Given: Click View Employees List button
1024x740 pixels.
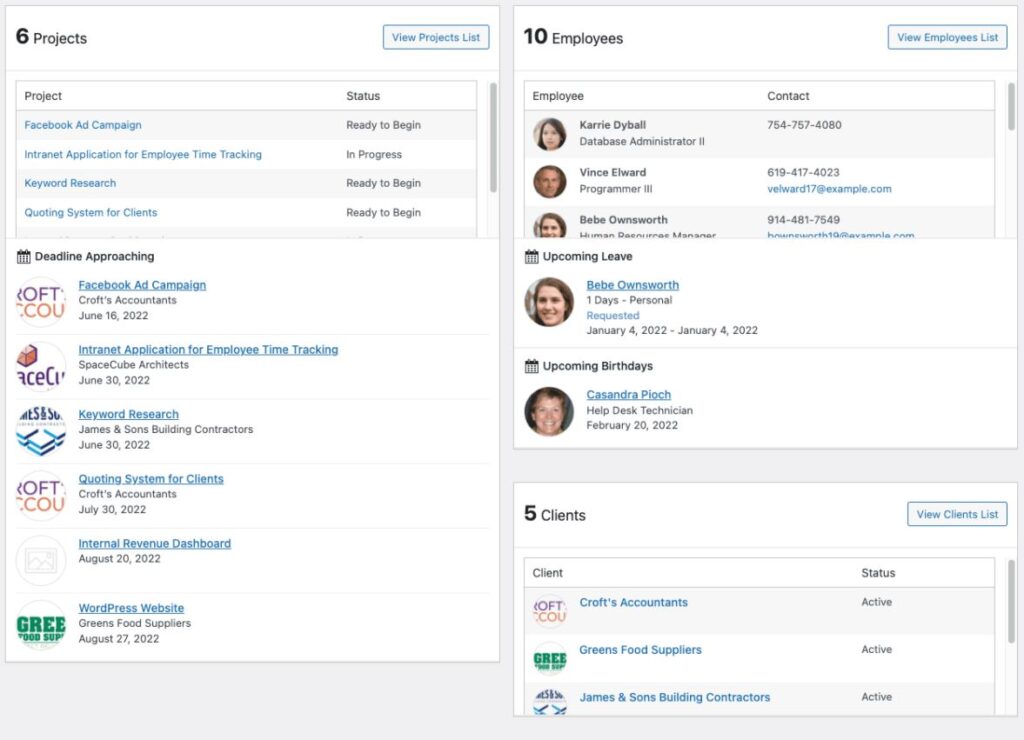Looking at the screenshot, I should 947,38.
